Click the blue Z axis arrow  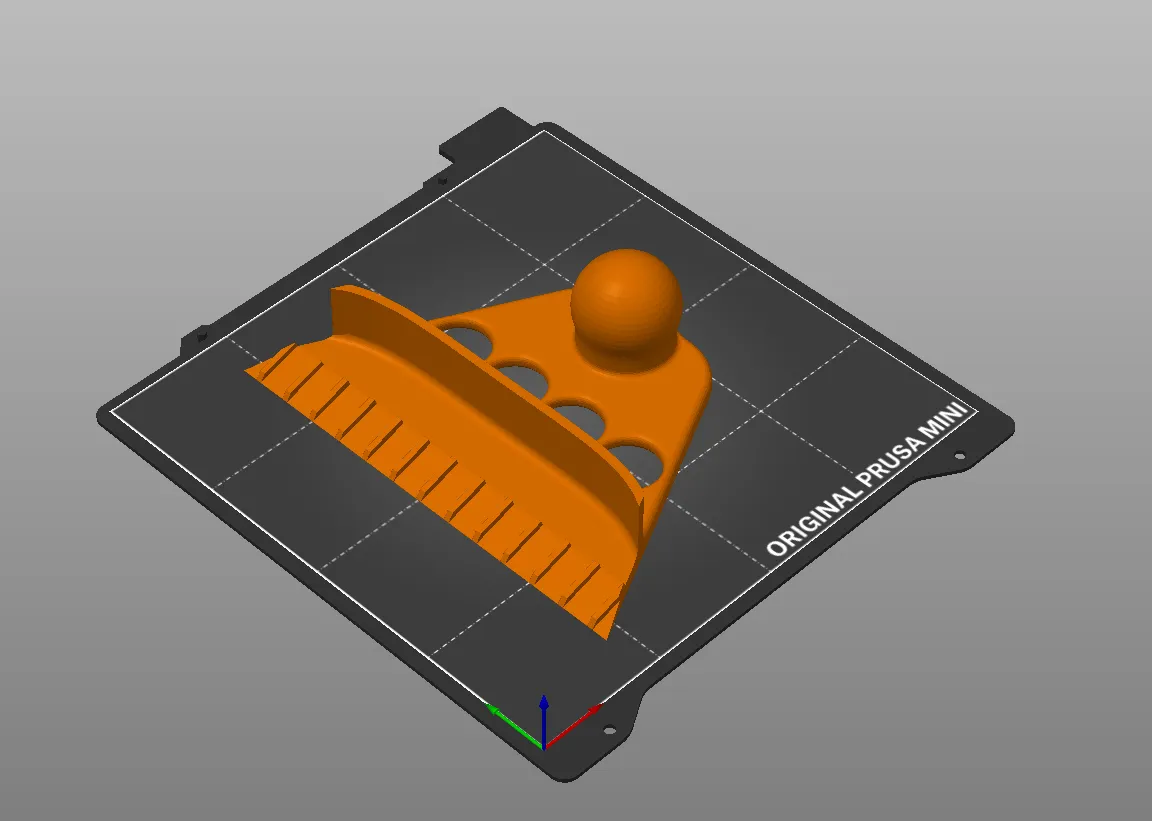[543, 719]
